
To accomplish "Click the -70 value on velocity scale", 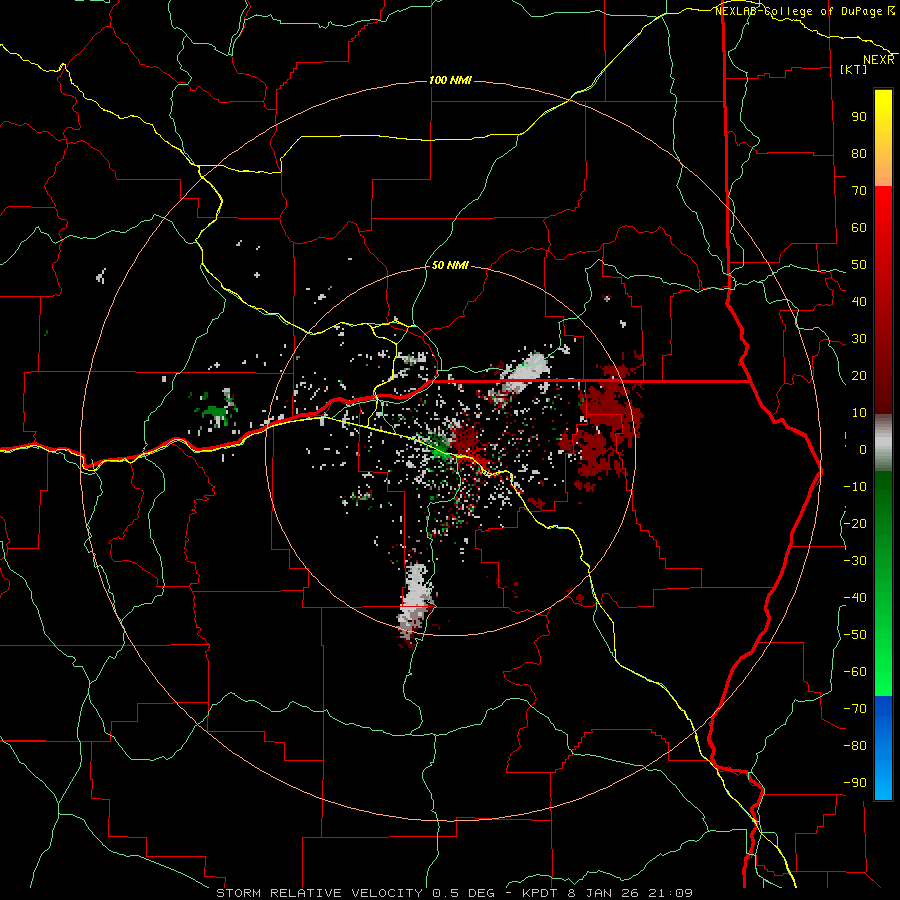I will tap(855, 709).
